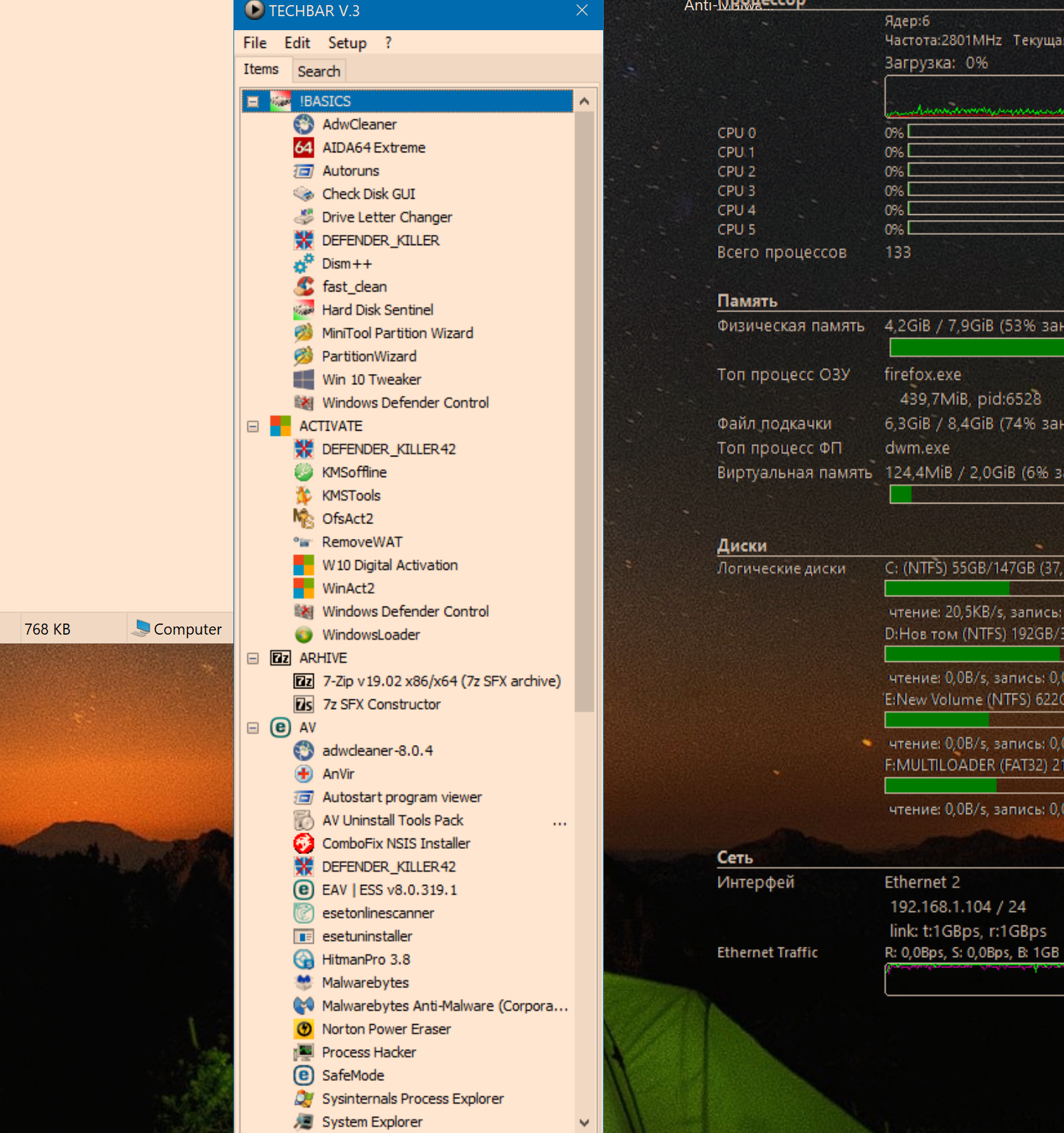Select Malwarebytes Anti-Malware (Corpora... entry

445,1006
